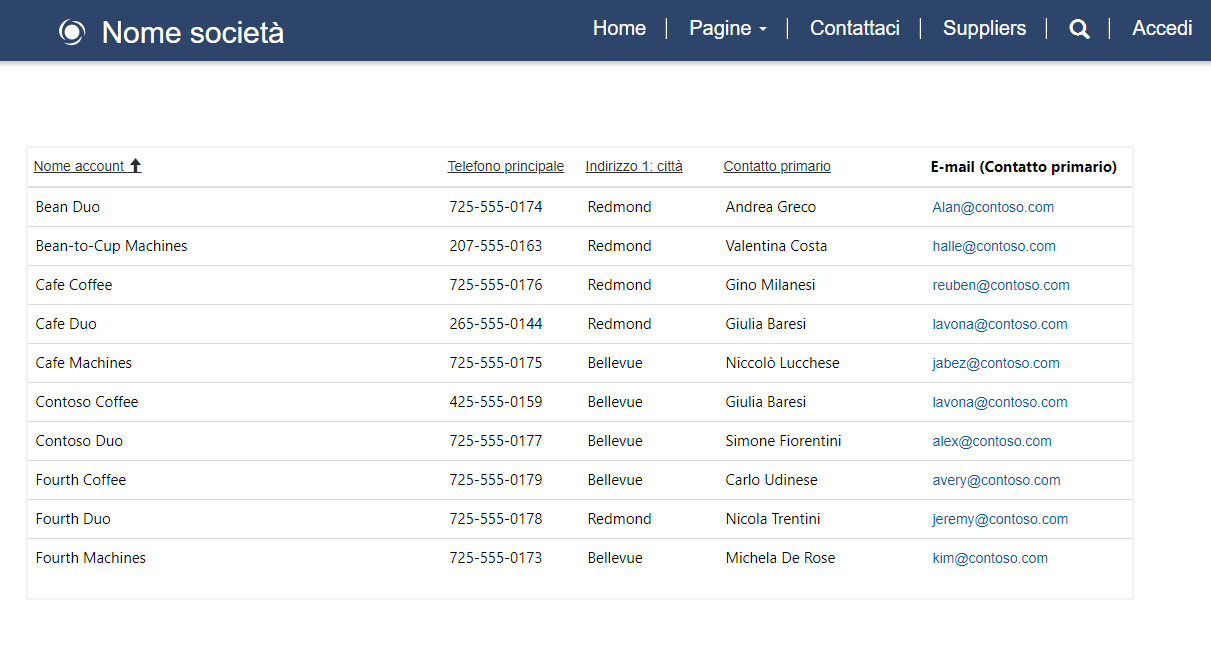Click the Fourth Coffee account cell
The height and width of the screenshot is (645, 1211).
tap(81, 480)
